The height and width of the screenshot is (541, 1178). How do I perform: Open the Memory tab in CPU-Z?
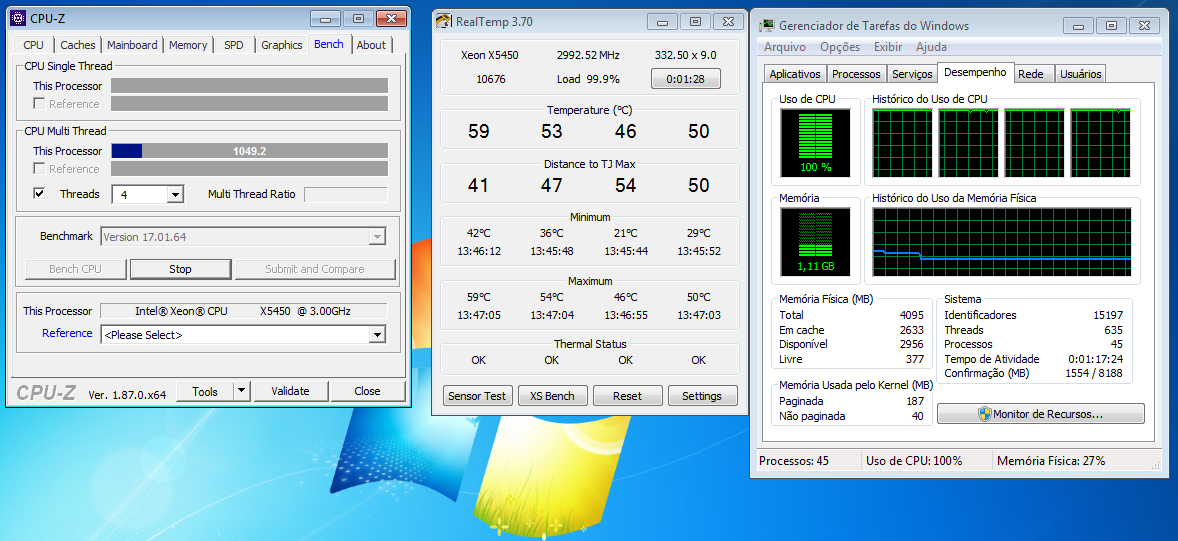point(188,45)
